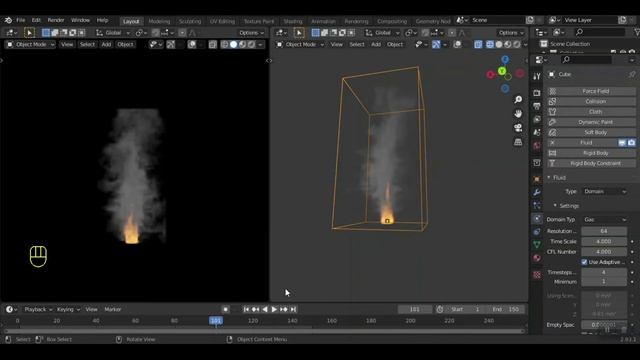Click the blue Z axis on navigation gizmo
Viewport: 640px width, 360px height.
pyautogui.click(x=505, y=60)
